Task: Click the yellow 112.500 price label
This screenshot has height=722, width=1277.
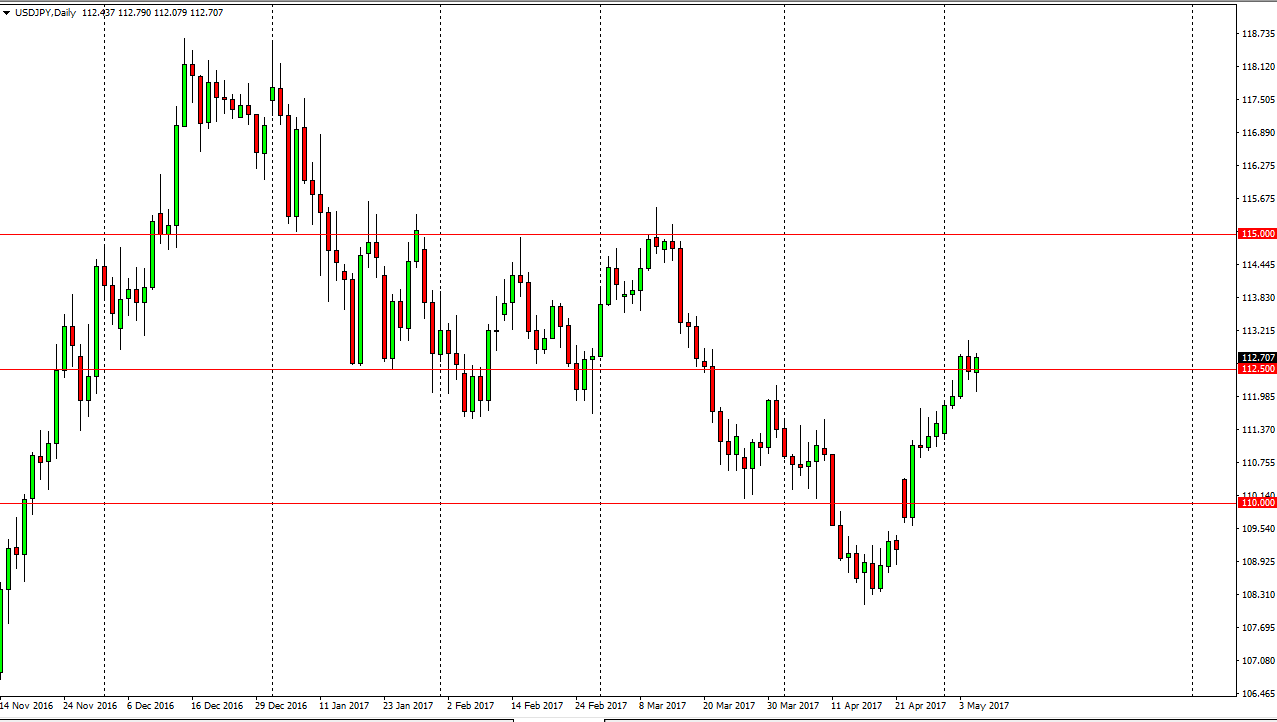Action: point(1257,368)
